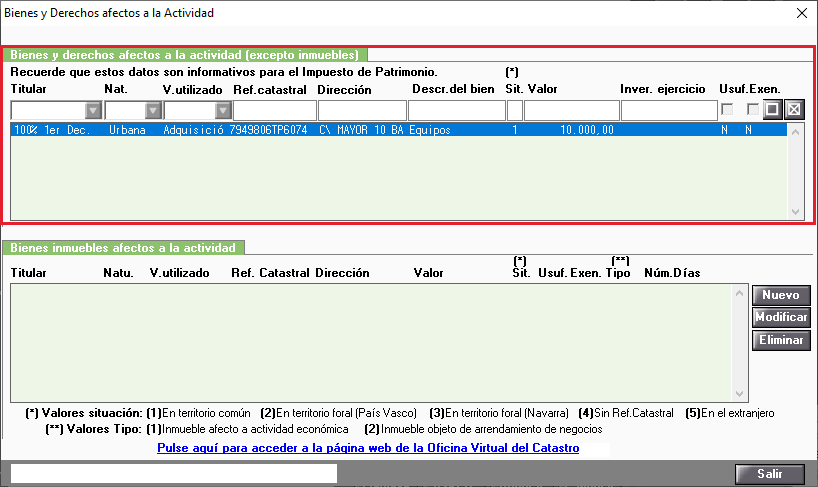Screen dimensions: 818x487
Task: Click the 'C\ MAYOR 10 BA' address cell
Action: pyautogui.click(x=361, y=130)
